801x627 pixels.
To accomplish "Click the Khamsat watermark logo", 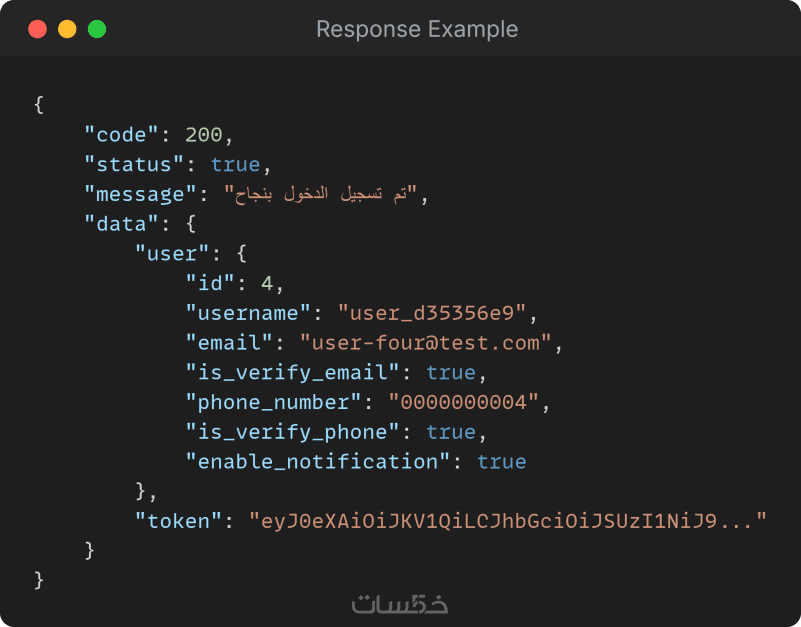I will (400, 604).
